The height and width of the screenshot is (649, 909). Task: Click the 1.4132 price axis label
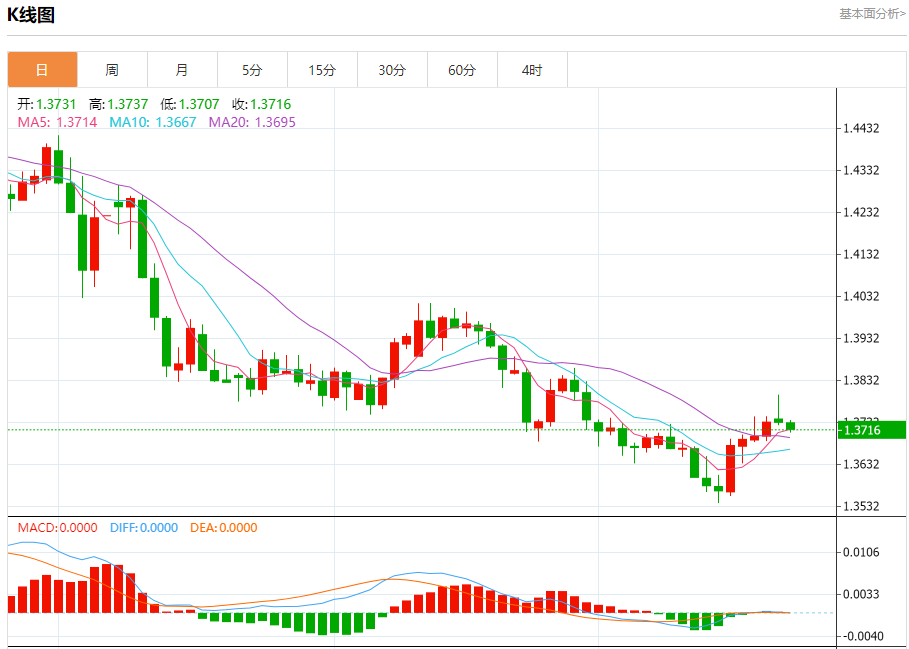coord(862,254)
